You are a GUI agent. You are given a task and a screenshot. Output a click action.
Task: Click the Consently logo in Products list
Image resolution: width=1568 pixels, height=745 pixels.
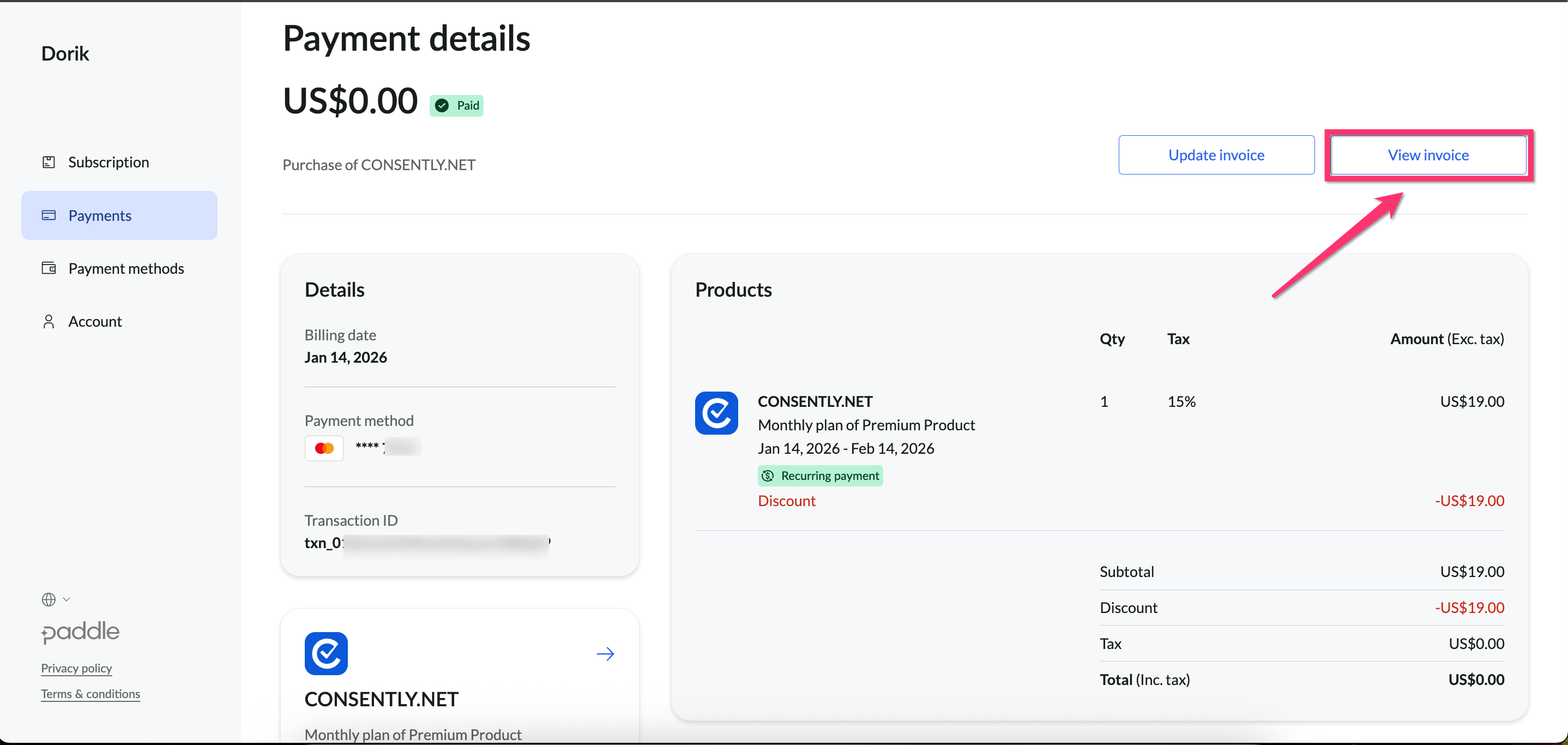point(716,413)
